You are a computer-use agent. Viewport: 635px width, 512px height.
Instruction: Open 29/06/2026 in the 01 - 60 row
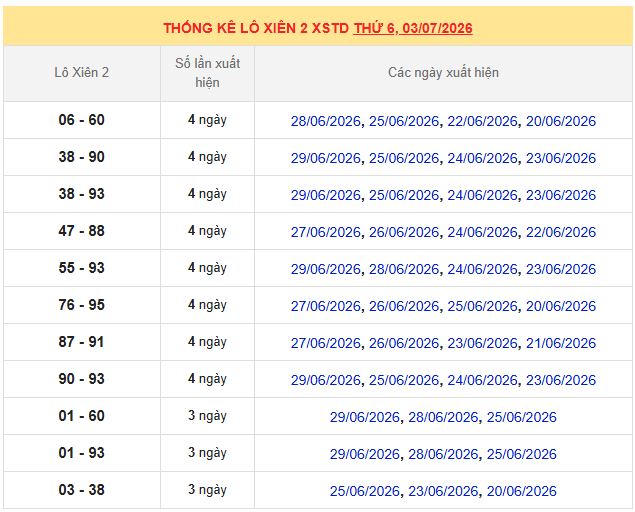pyautogui.click(x=364, y=417)
